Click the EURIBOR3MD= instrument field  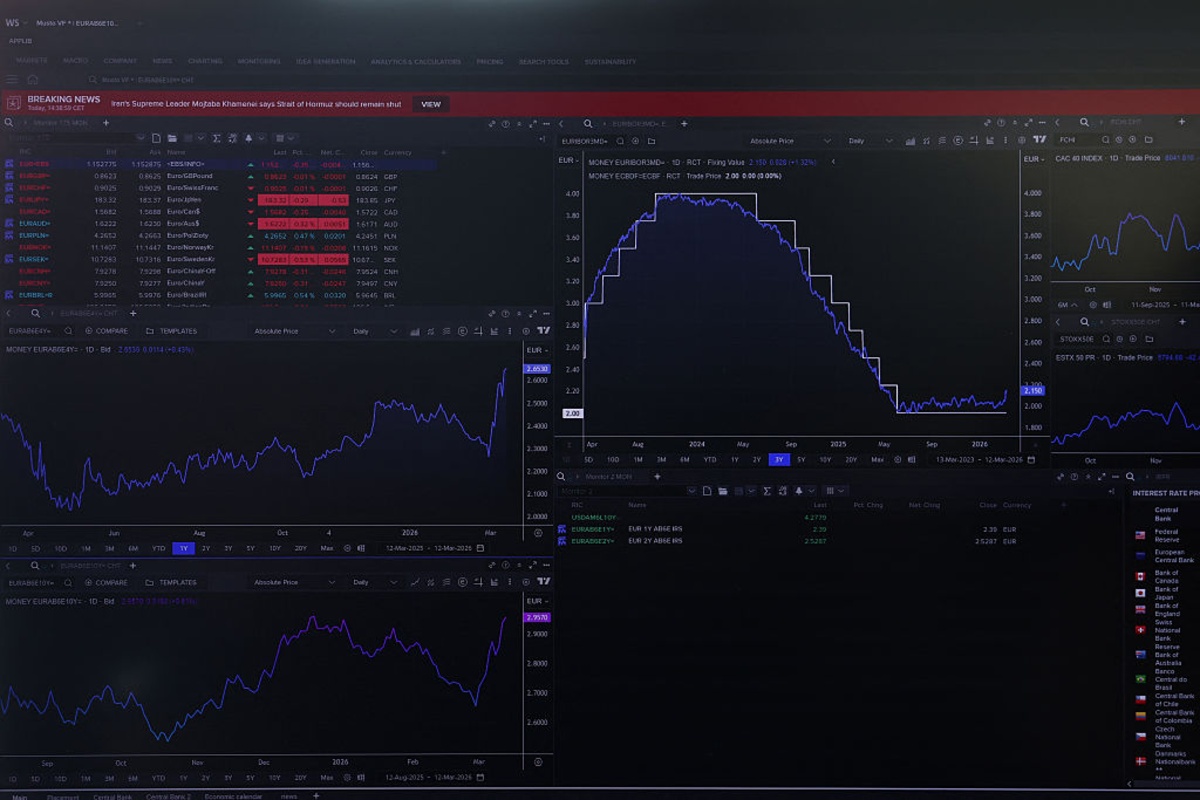pos(585,141)
